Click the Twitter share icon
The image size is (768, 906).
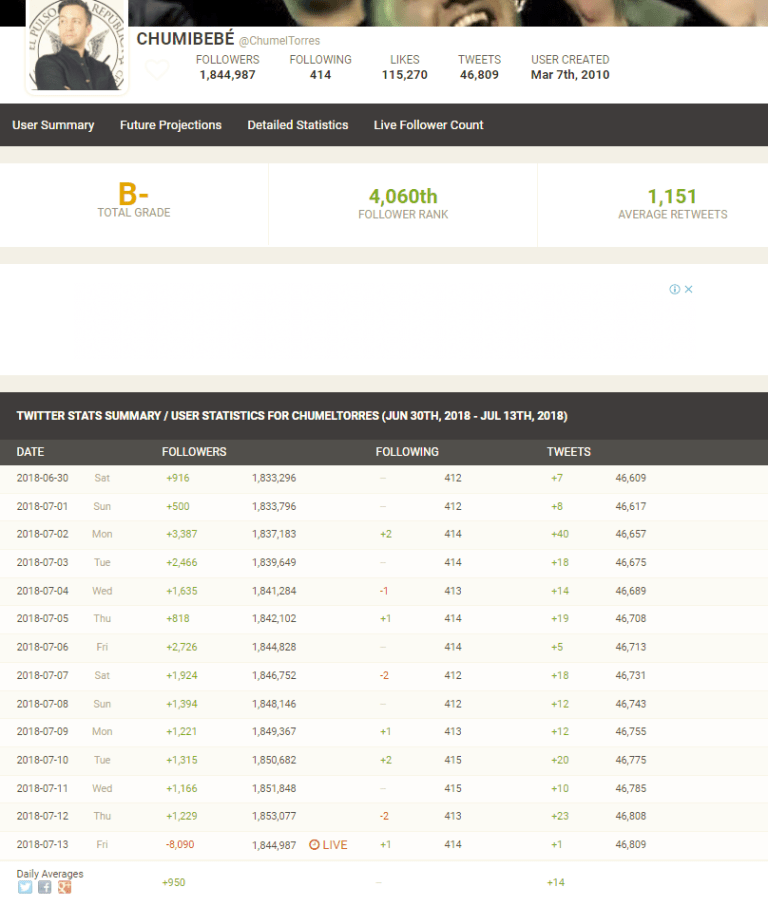coord(25,887)
